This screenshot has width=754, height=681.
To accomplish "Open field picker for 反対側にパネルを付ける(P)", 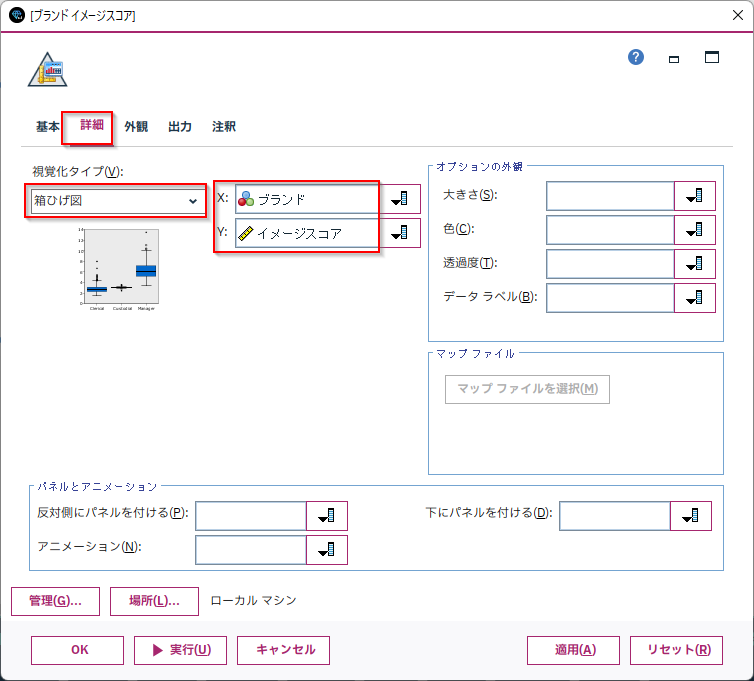I will [x=327, y=516].
